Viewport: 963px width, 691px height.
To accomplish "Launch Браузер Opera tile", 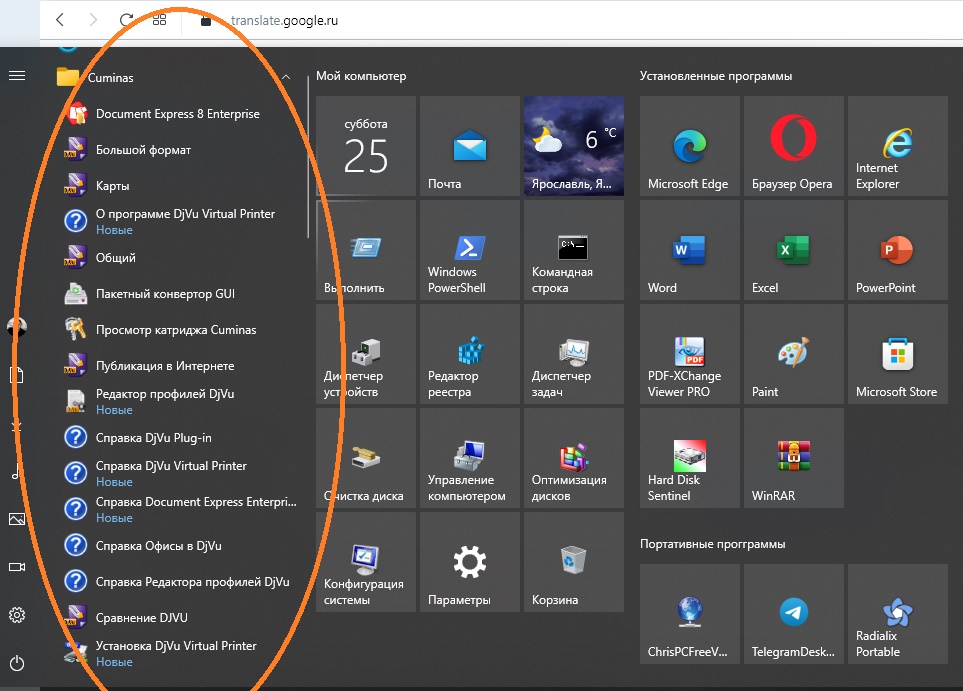I will pos(793,146).
